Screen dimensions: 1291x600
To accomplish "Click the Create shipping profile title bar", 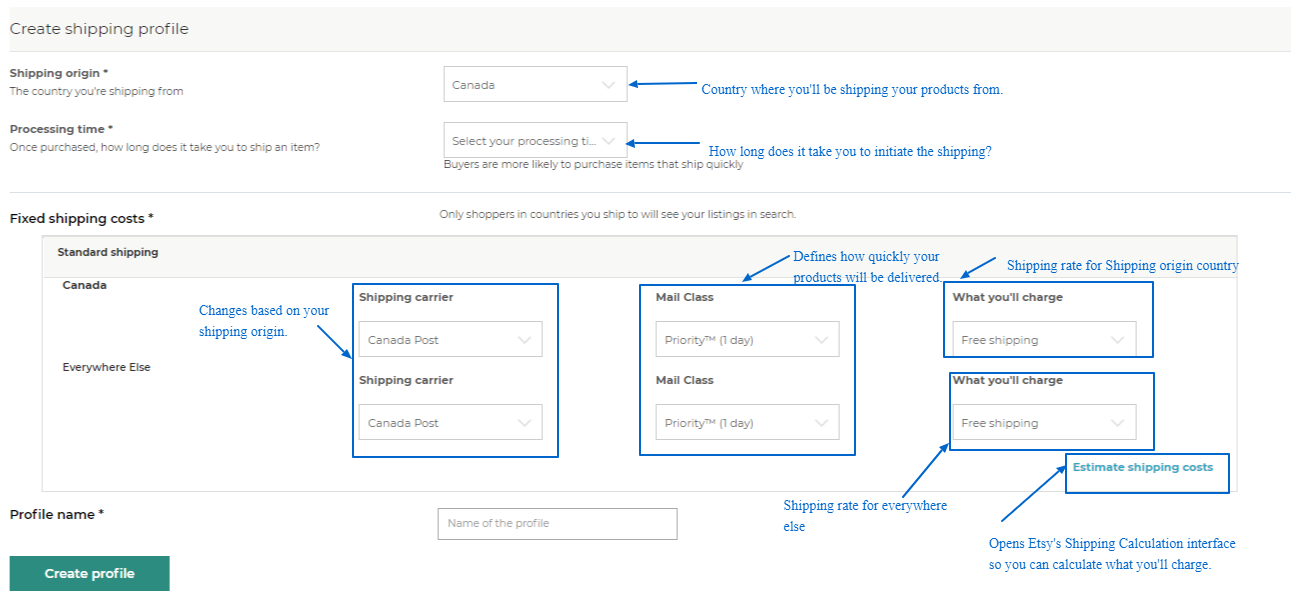I will 99,29.
